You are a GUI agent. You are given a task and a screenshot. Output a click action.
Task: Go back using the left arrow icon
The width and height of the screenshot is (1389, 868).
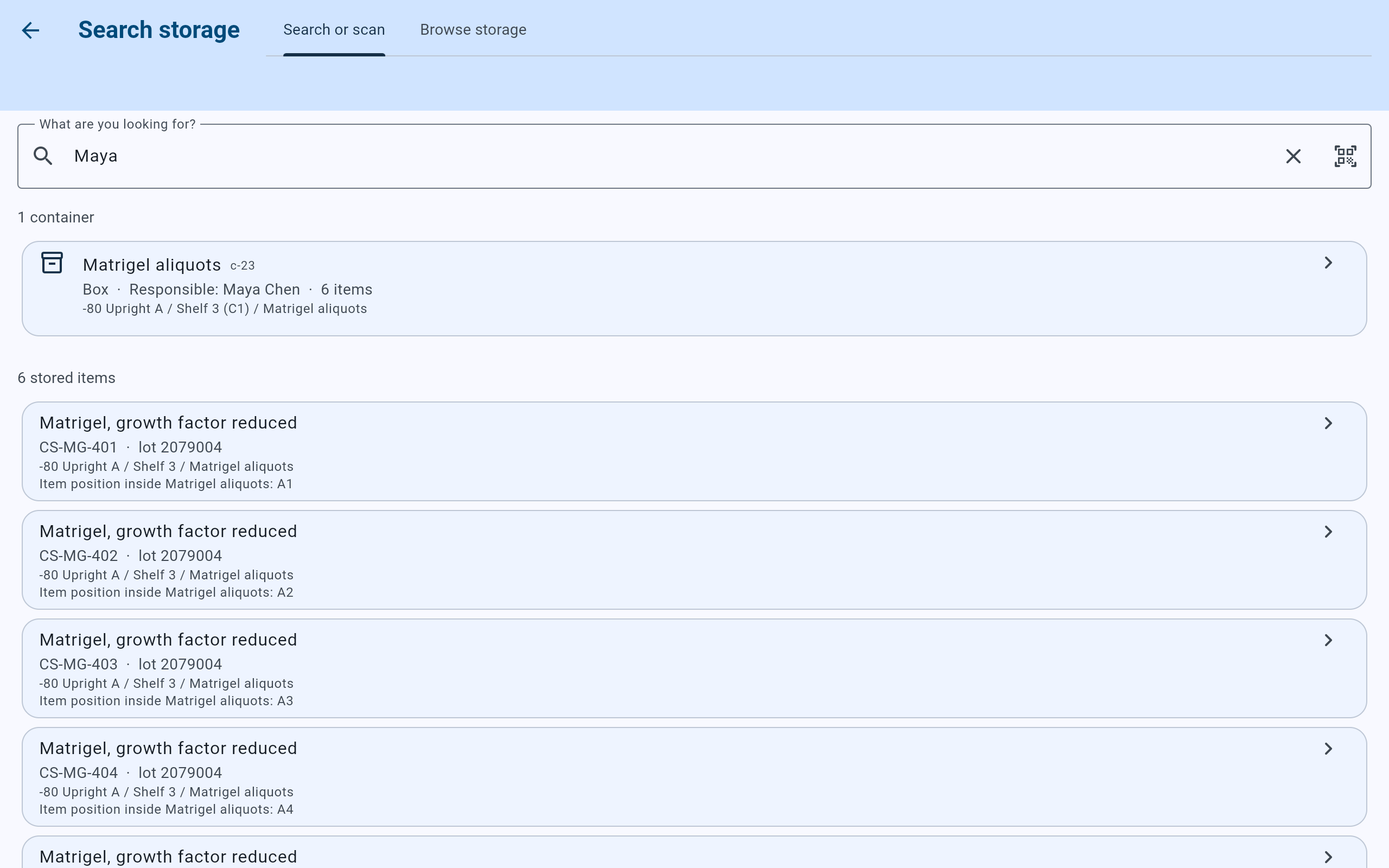(x=30, y=30)
